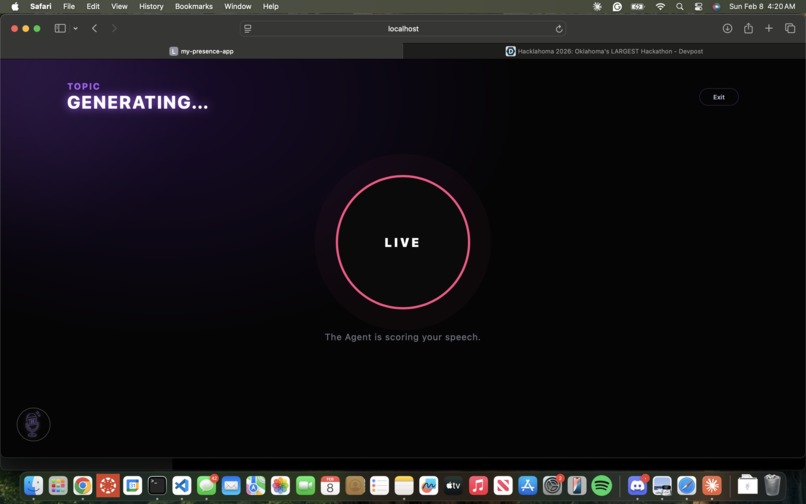
Task: Click the battery status icon
Action: [x=638, y=6]
